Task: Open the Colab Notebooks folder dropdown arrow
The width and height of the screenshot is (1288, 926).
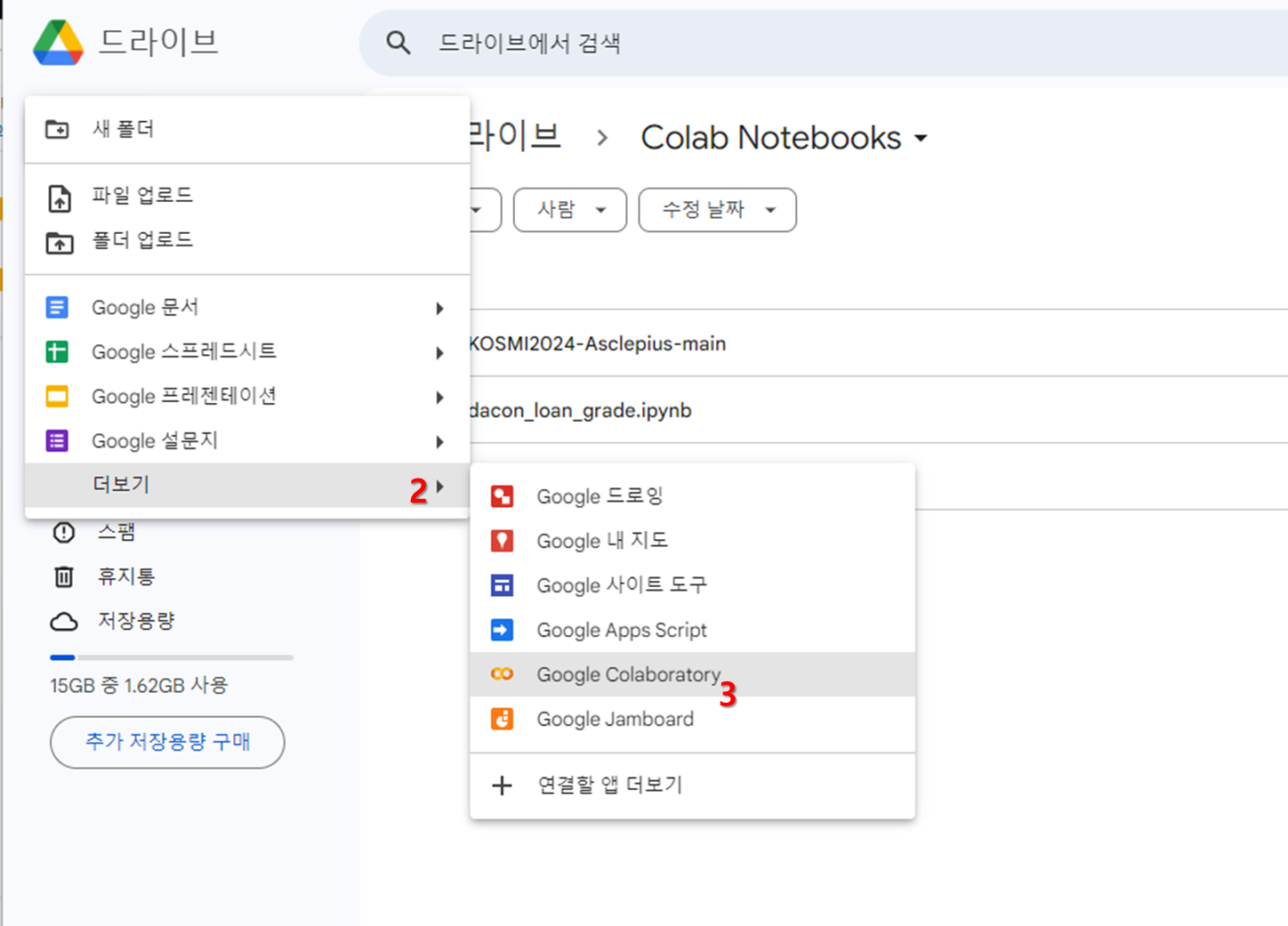Action: click(921, 139)
